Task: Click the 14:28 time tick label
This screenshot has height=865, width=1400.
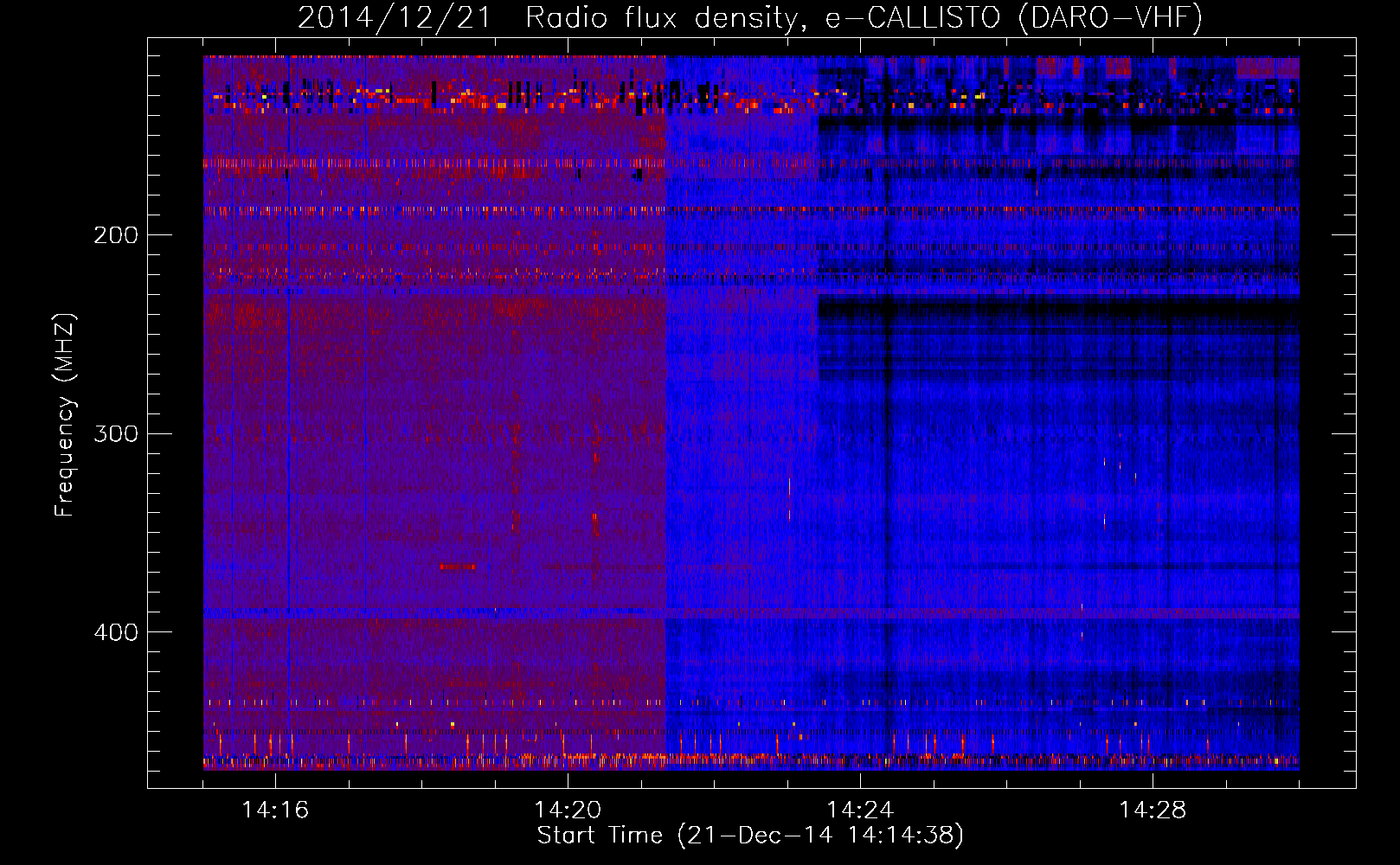Action: point(1153,811)
